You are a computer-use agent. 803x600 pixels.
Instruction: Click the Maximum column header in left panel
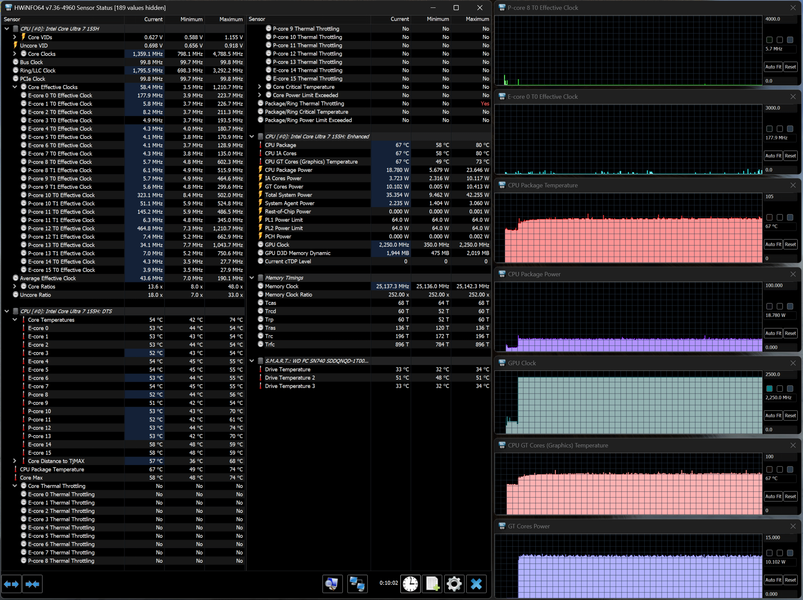pos(231,19)
